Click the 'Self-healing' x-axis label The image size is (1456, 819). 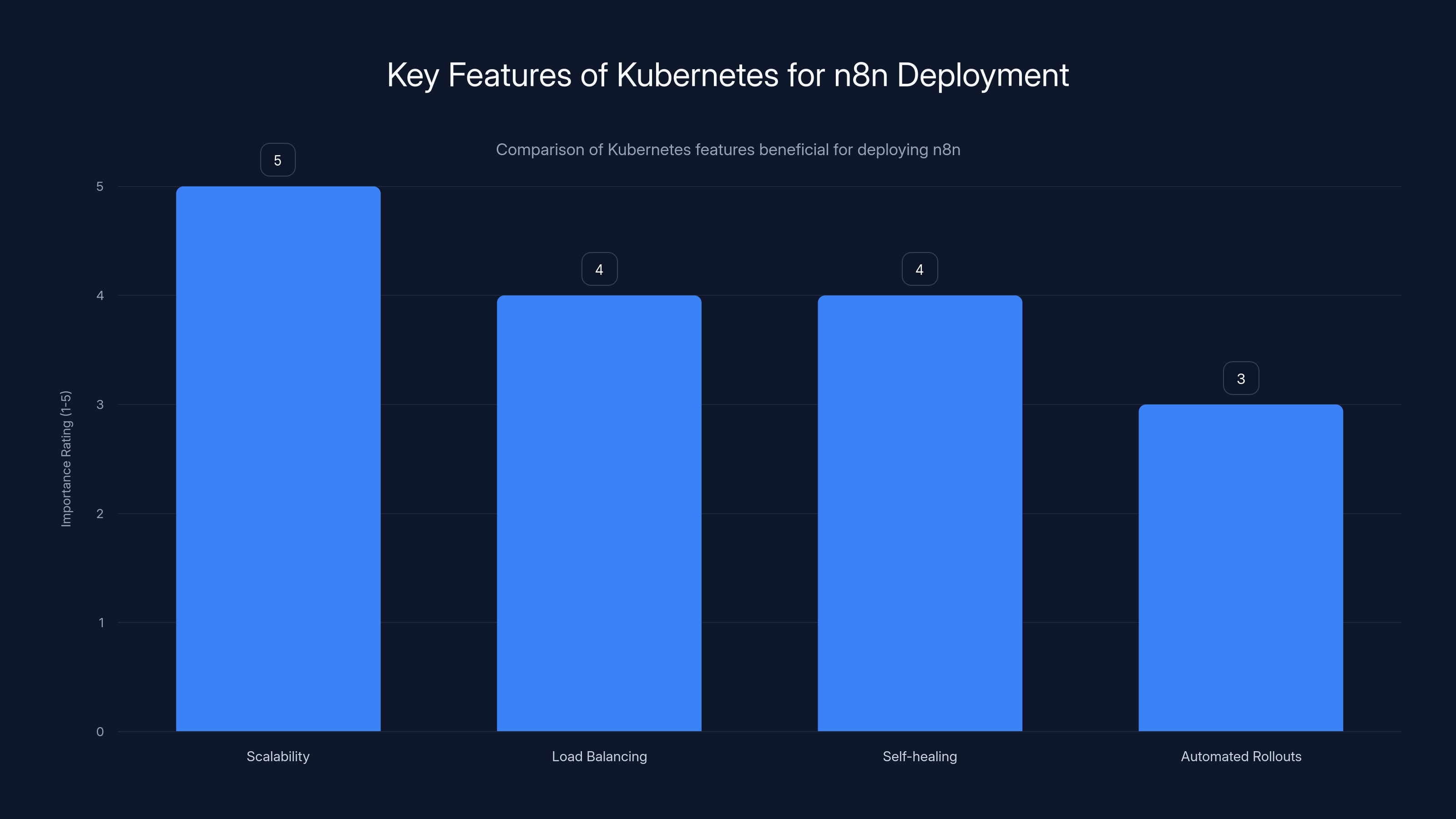(x=920, y=756)
